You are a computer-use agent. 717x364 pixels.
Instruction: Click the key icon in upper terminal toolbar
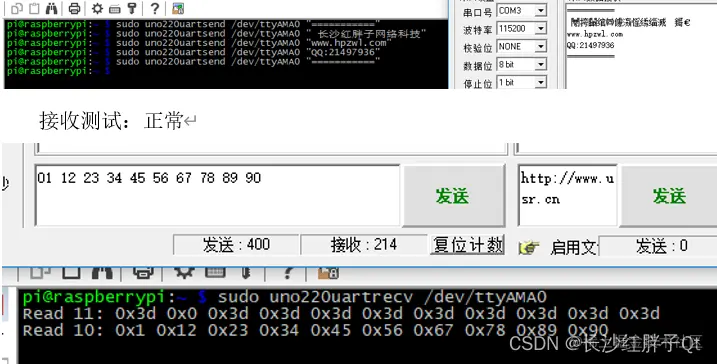click(132, 8)
